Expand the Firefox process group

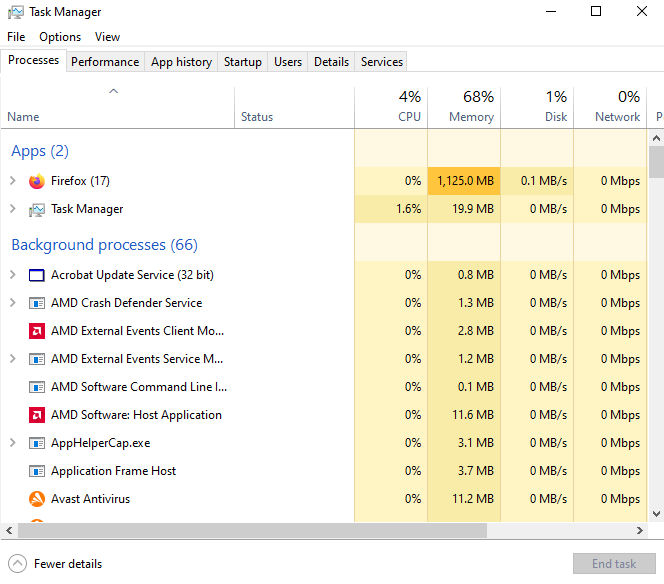coord(12,181)
